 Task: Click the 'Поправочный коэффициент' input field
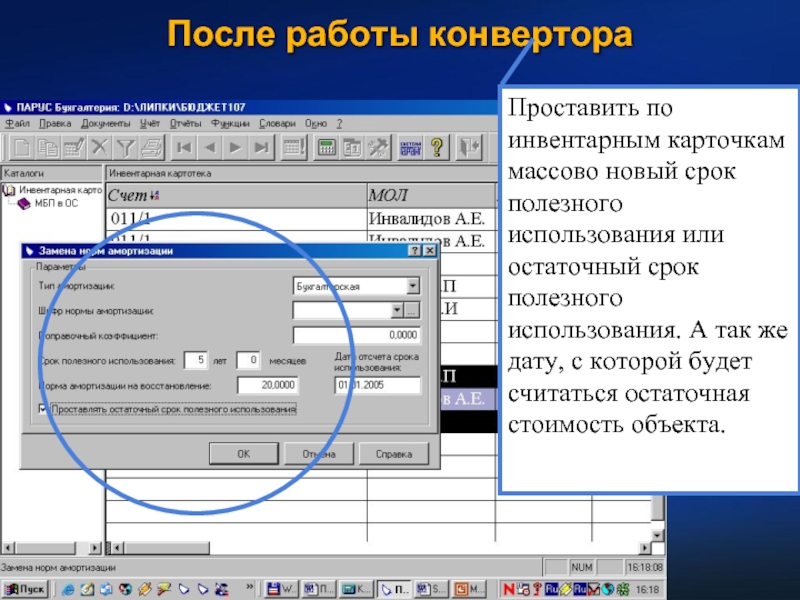click(356, 335)
